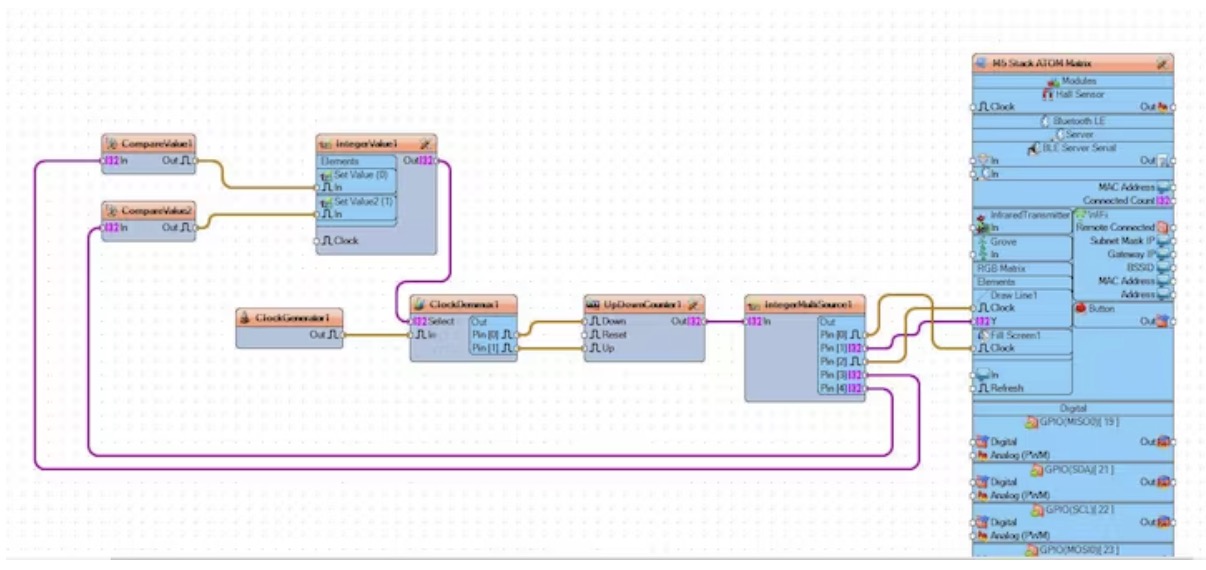Click UpDownCounter1 Reset input pin
The image size is (1206, 570).
tap(587, 335)
